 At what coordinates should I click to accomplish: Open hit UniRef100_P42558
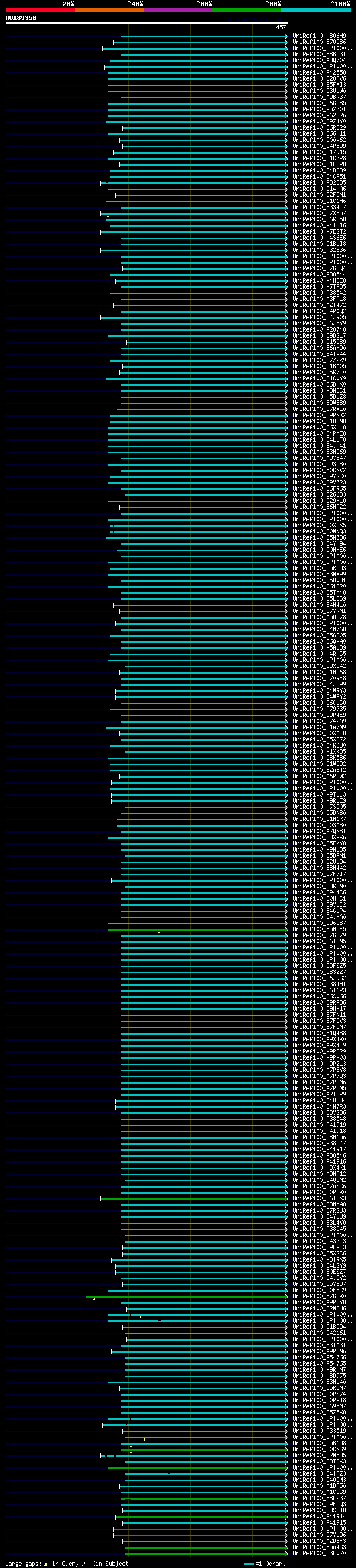(x=319, y=72)
